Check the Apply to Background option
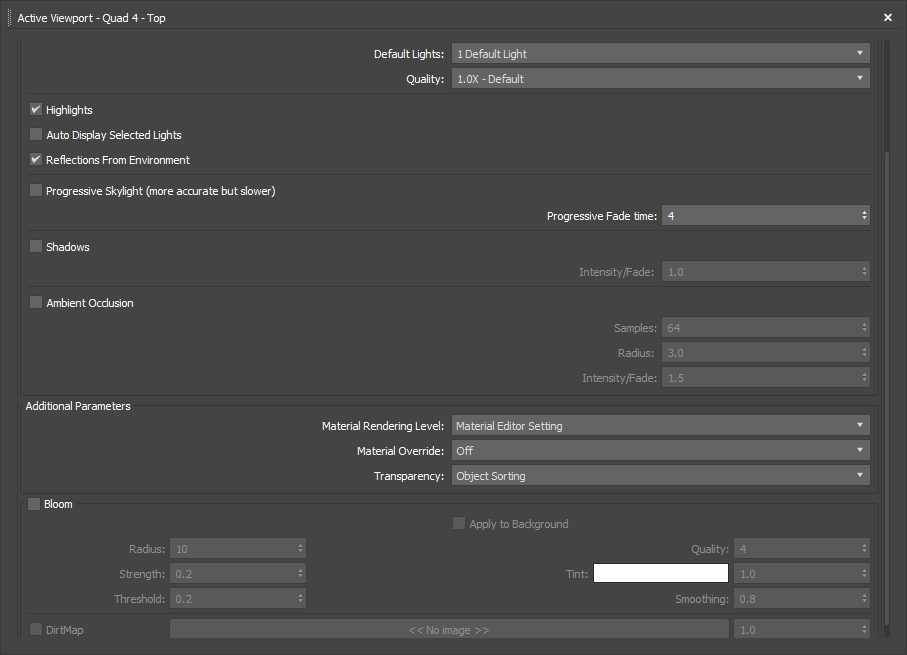The image size is (907, 655). [x=459, y=524]
